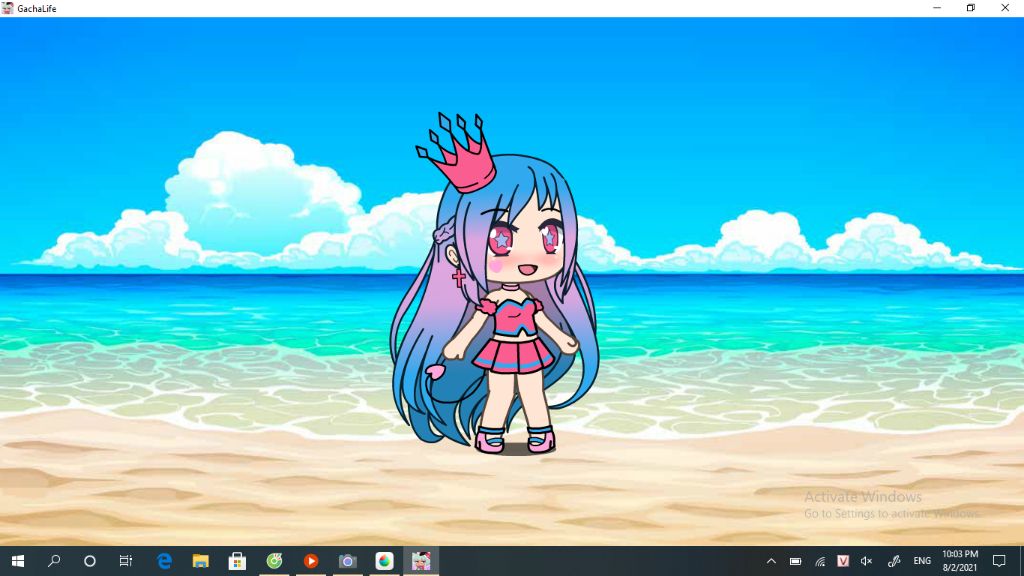Open Cortana circle on taskbar
This screenshot has height=576, width=1024.
(x=90, y=561)
